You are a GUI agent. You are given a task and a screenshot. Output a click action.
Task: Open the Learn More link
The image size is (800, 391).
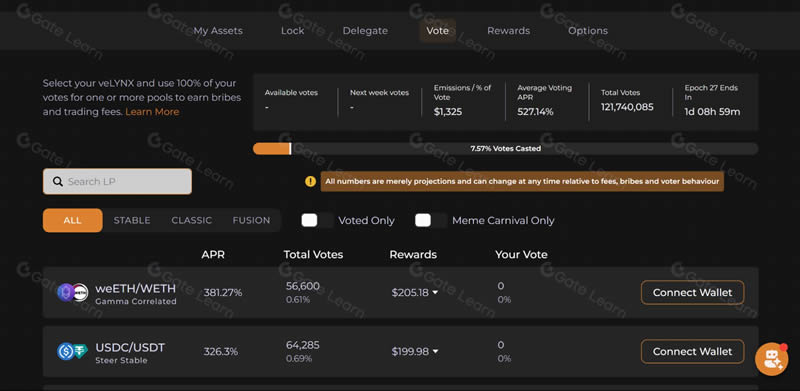pos(152,112)
